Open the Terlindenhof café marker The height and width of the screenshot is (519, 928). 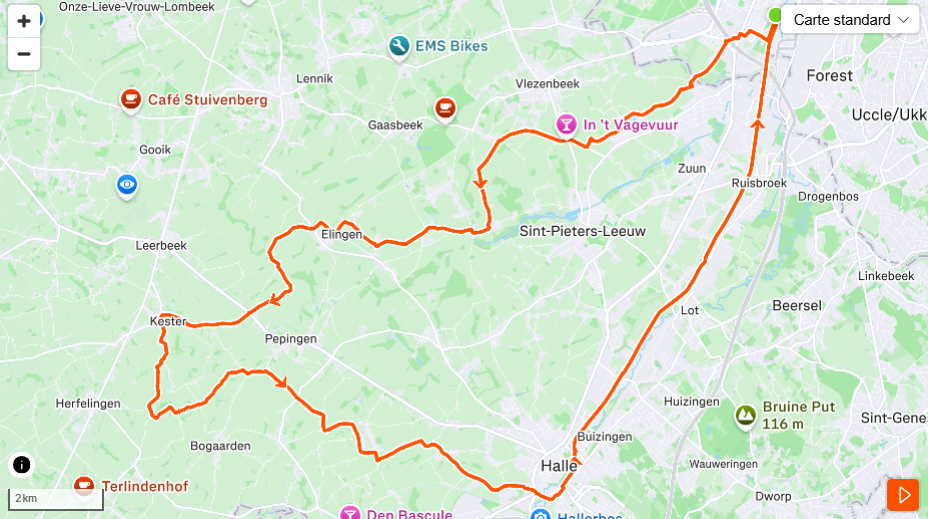click(x=83, y=487)
